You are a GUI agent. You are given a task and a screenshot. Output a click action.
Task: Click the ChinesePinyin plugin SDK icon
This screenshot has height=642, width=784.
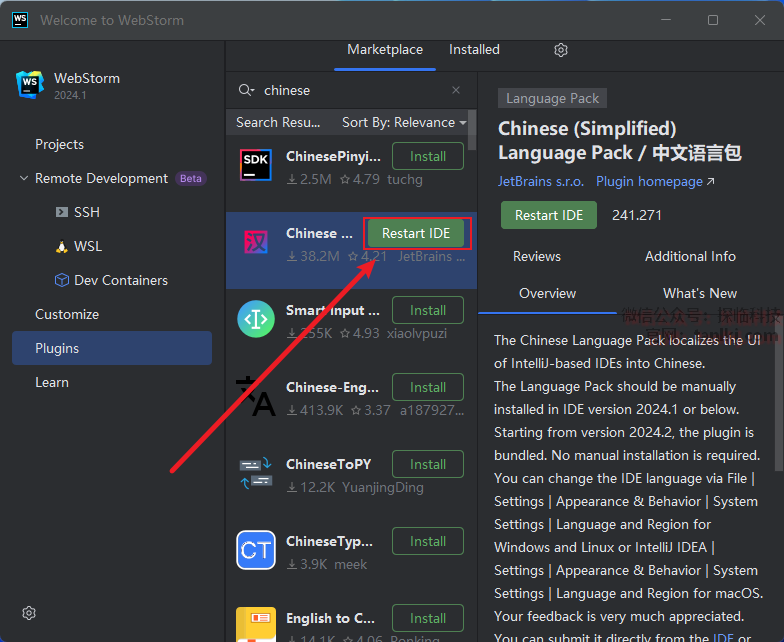tap(256, 166)
